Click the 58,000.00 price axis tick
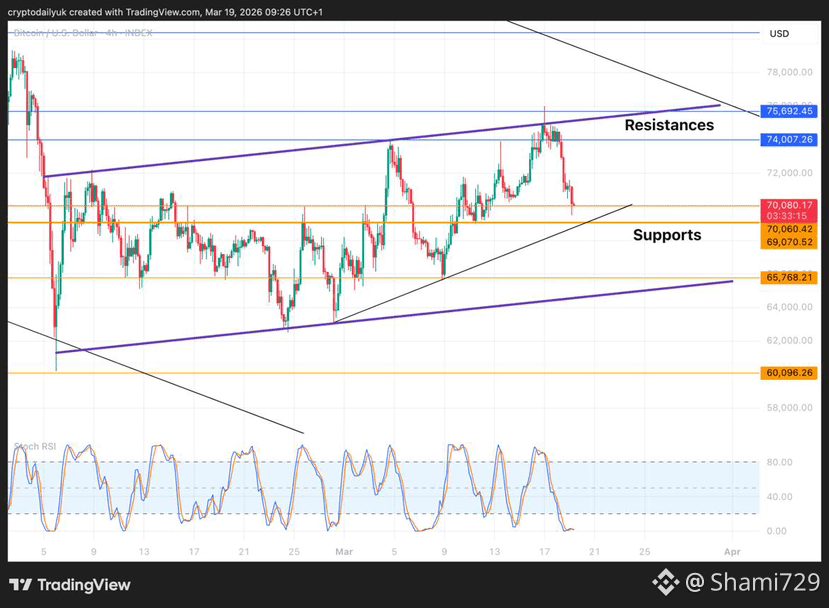This screenshot has width=829, height=608. 789,408
